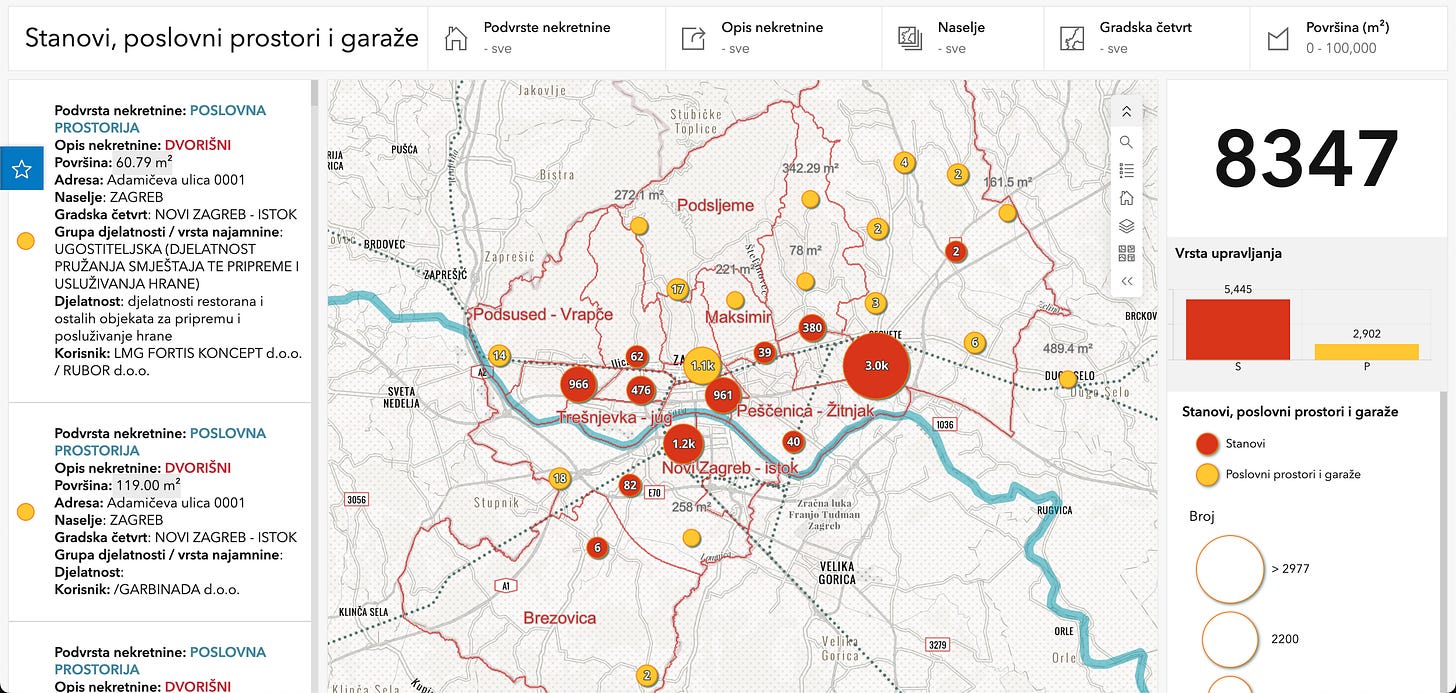
Task: Select the red 966 cluster marker
Action: tap(578, 384)
